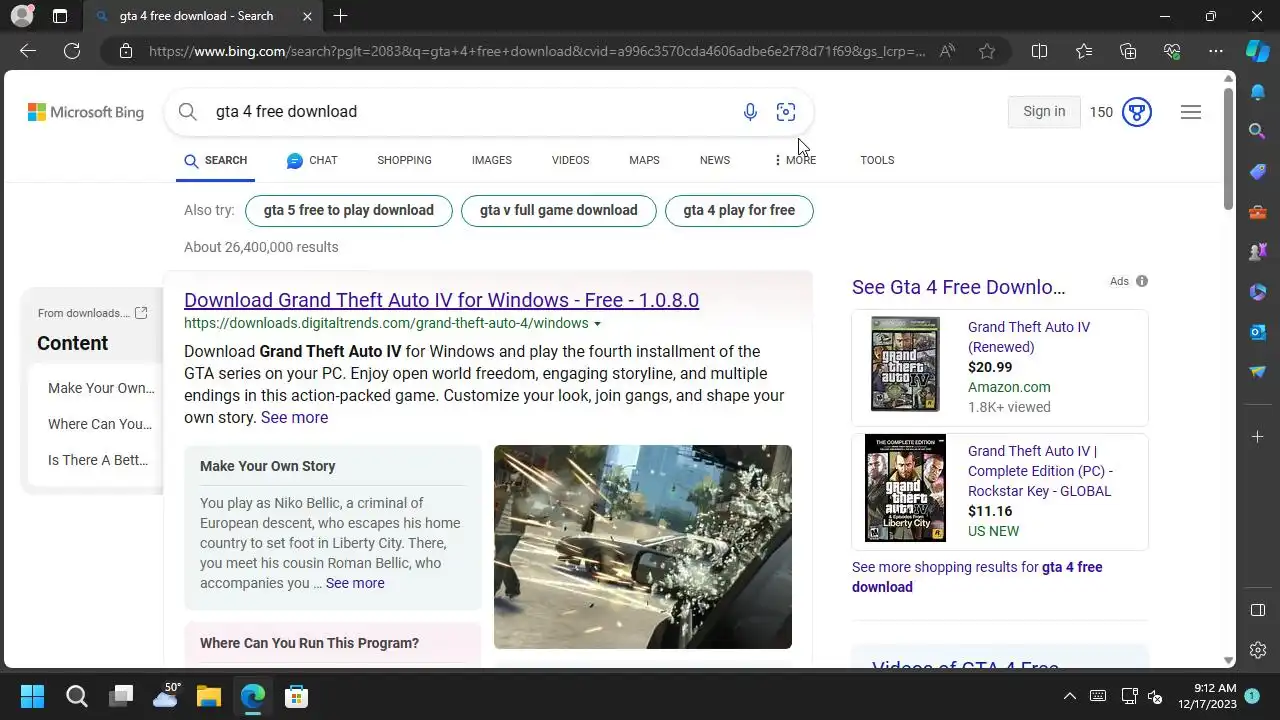Try 'gta v full game download' suggestion
Viewport: 1280px width, 720px height.
559,211
